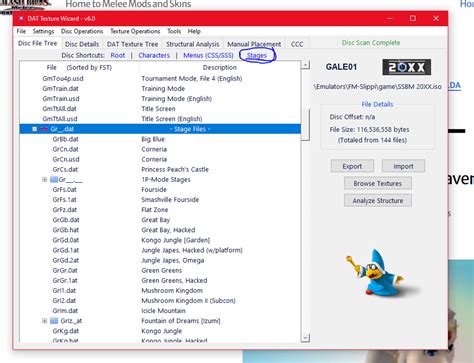Image resolution: width=474 pixels, height=363 pixels.
Task: Select GrGd.1at Jungle Japes Hacked file
Action: coord(160,250)
